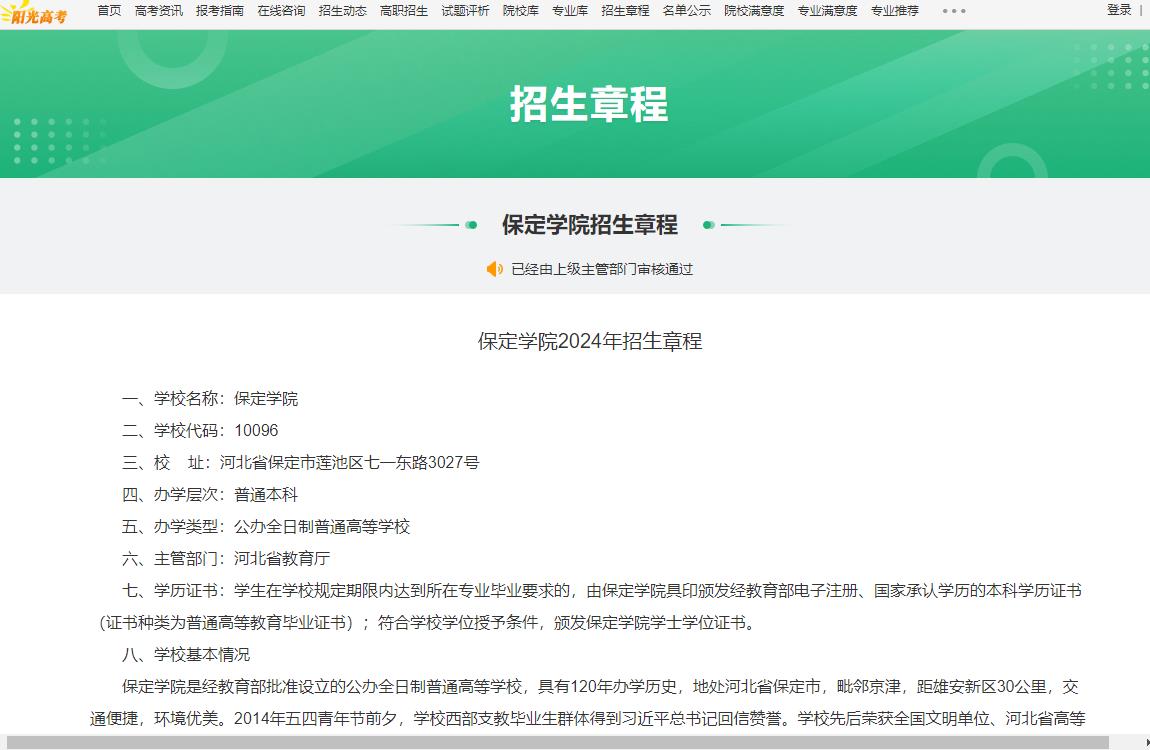This screenshot has width=1150, height=750.
Task: Select the 招生章程 navigation item
Action: pos(625,11)
